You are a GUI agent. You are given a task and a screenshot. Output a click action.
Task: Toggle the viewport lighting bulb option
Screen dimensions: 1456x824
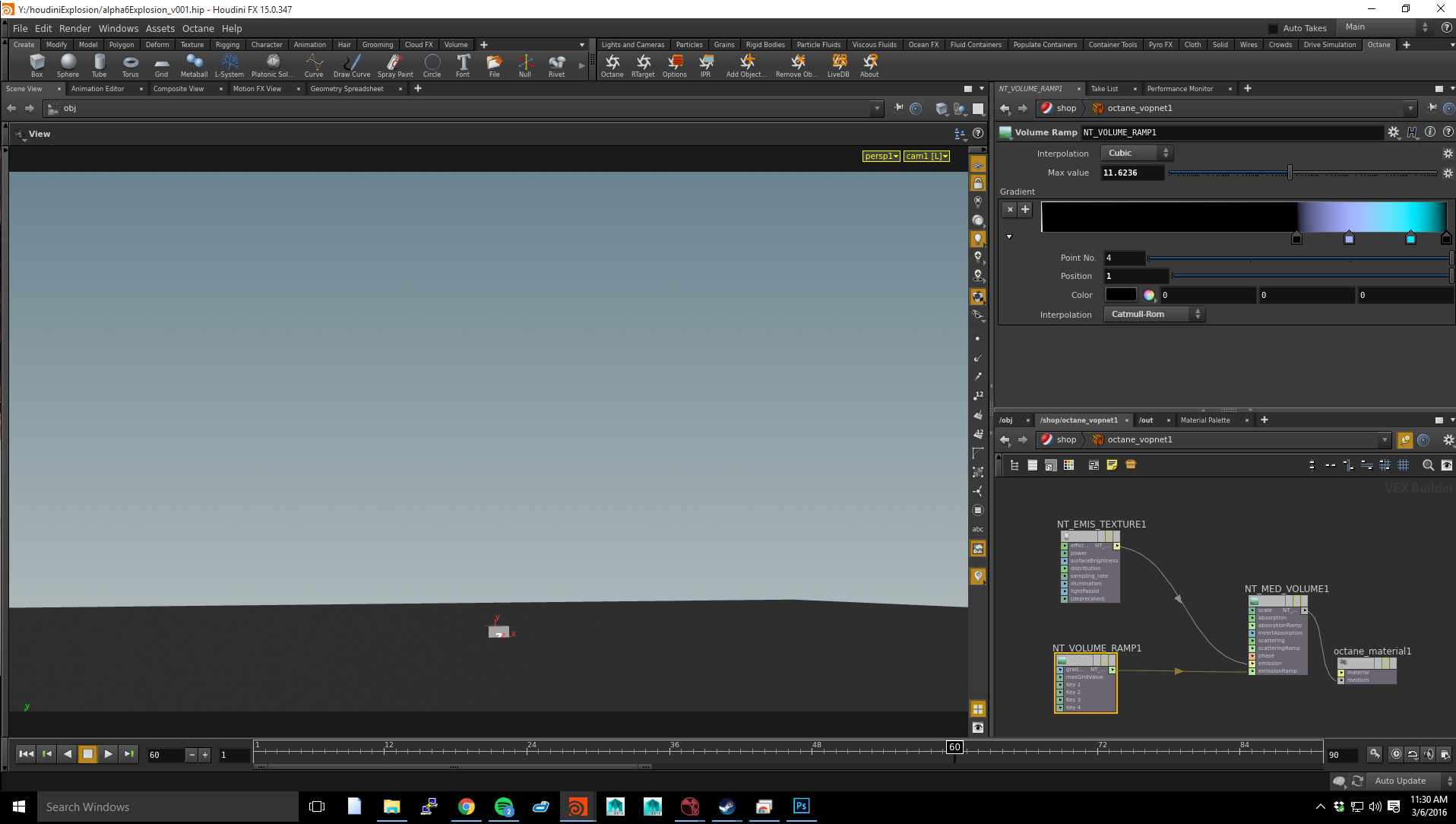pos(978,239)
